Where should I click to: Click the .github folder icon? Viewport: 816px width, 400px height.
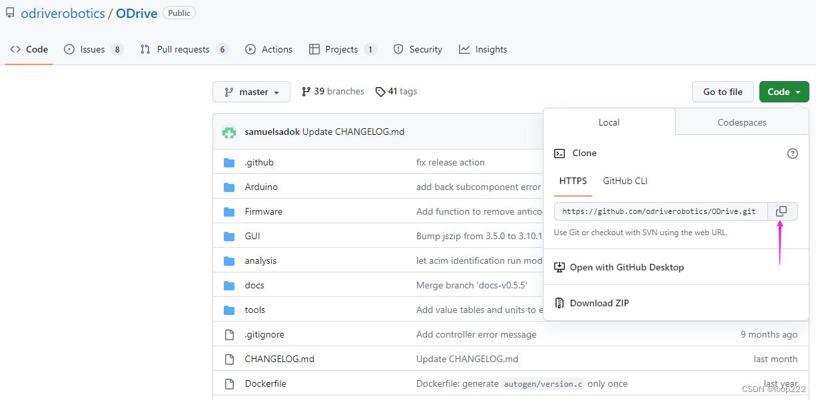[x=229, y=163]
